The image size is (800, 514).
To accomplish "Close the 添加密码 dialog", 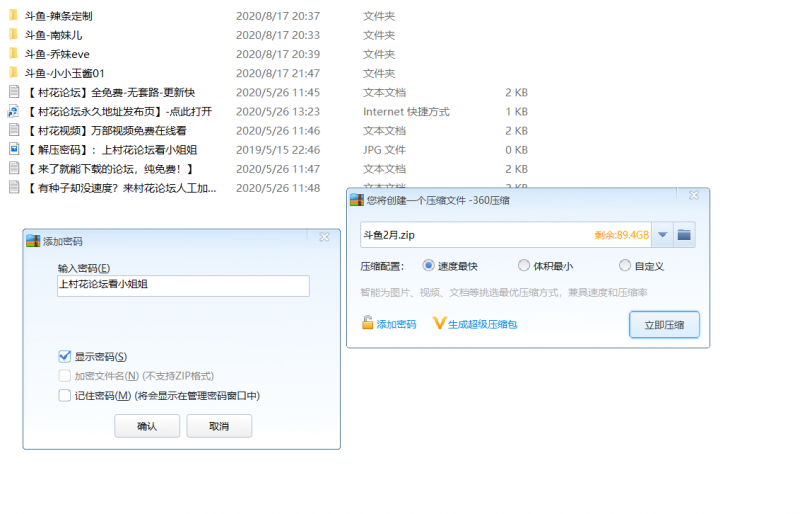I will click(x=324, y=237).
